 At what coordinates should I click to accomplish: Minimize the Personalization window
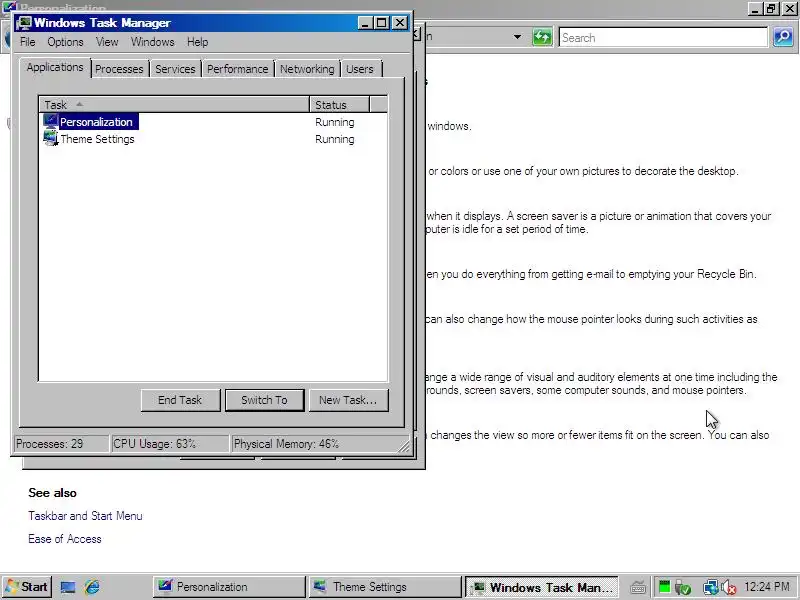pyautogui.click(x=756, y=8)
